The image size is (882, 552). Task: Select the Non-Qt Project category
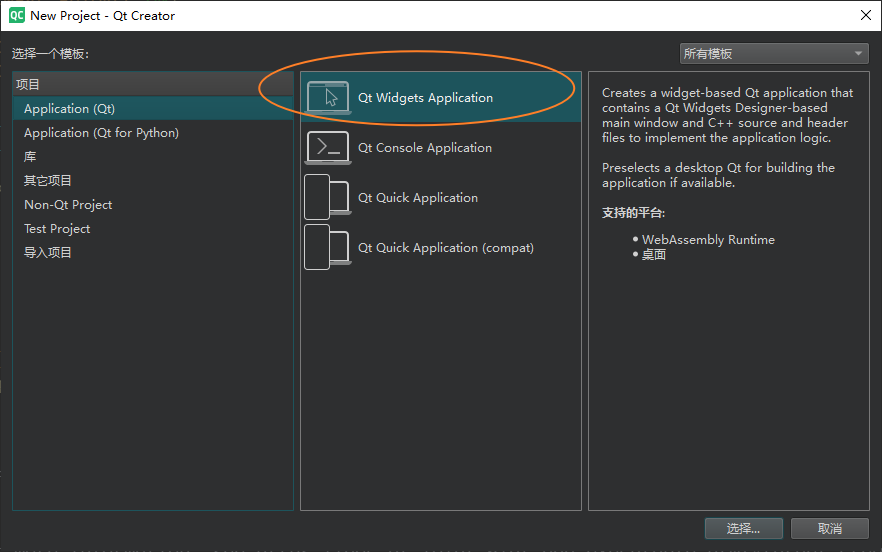point(153,205)
